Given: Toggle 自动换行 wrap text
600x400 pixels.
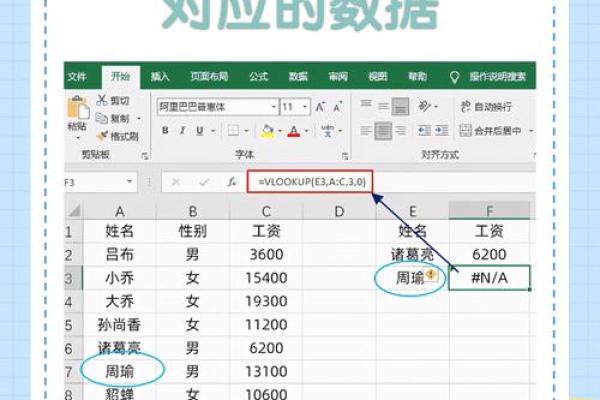Looking at the screenshot, I should click(486, 107).
